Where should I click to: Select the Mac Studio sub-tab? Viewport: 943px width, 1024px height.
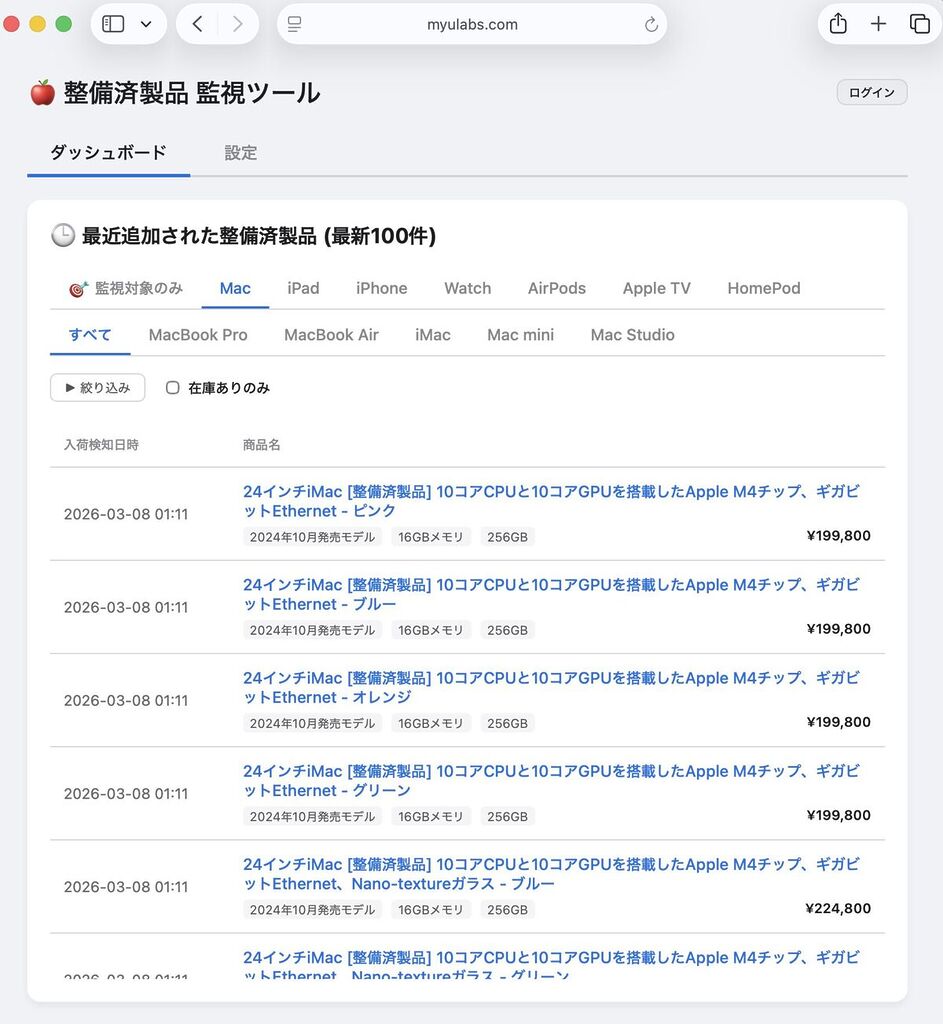(632, 335)
